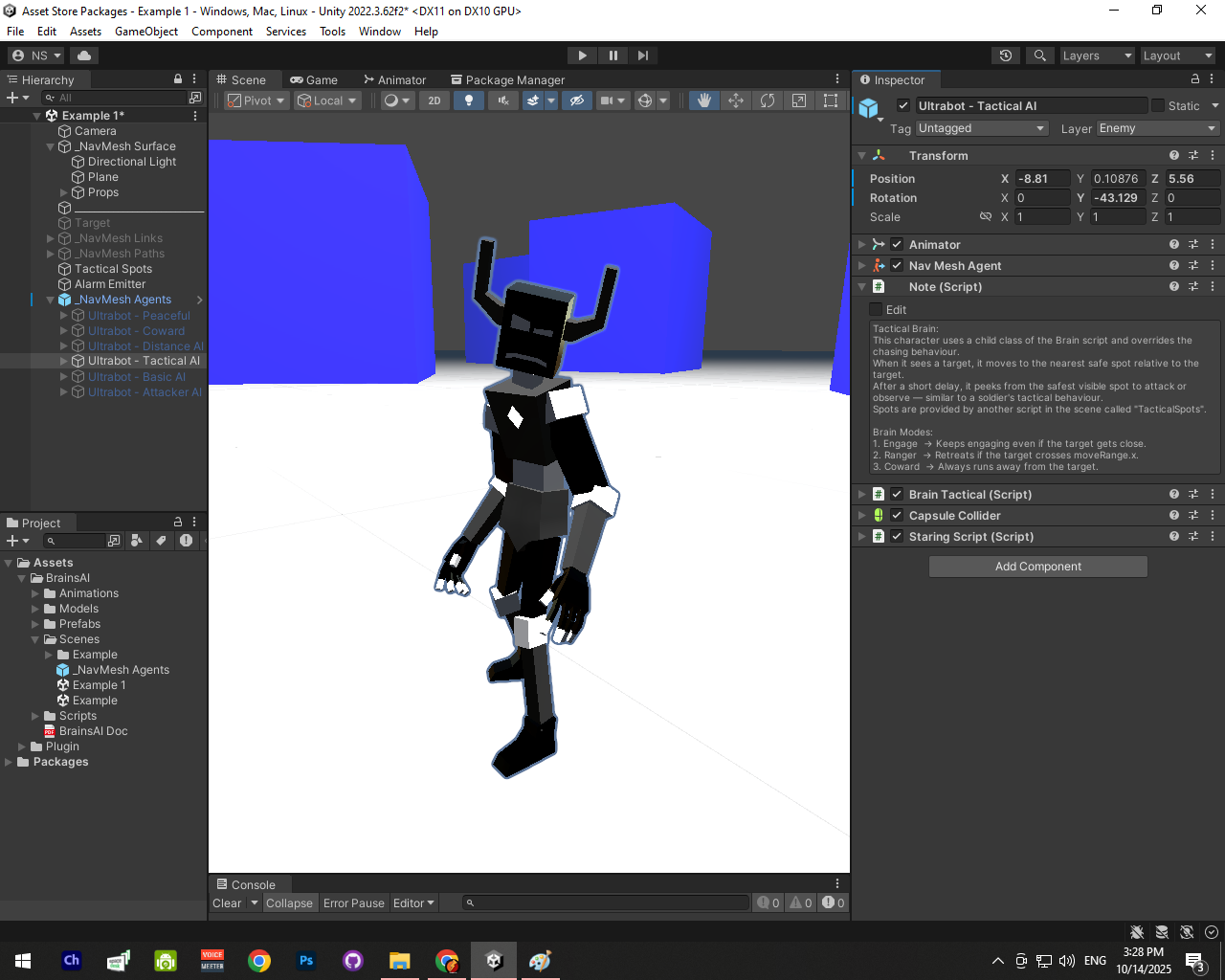Toggle 2D view mode in Scene
Image resolution: width=1225 pixels, height=980 pixels.
434,100
